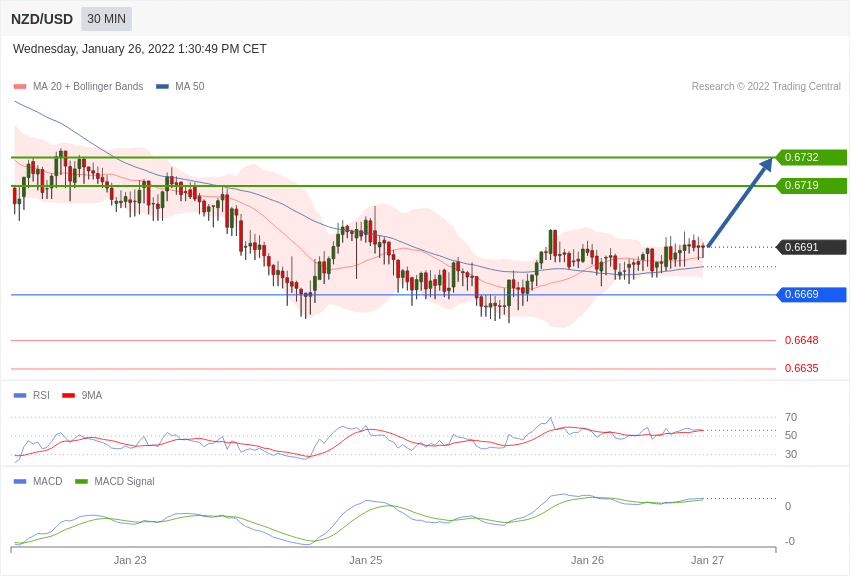Click the RSI 70 level label
The image size is (850, 576).
pyautogui.click(x=791, y=417)
